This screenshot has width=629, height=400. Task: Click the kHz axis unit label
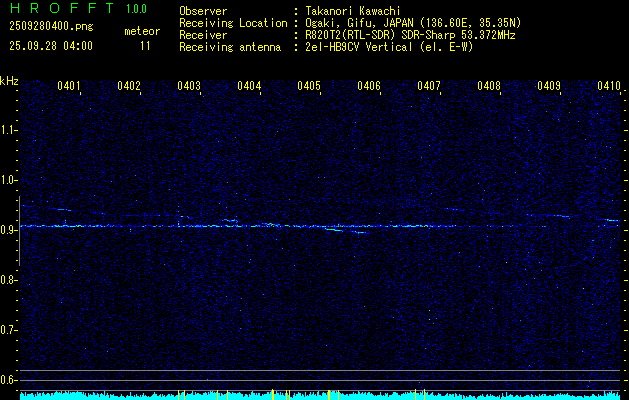(x=9, y=81)
